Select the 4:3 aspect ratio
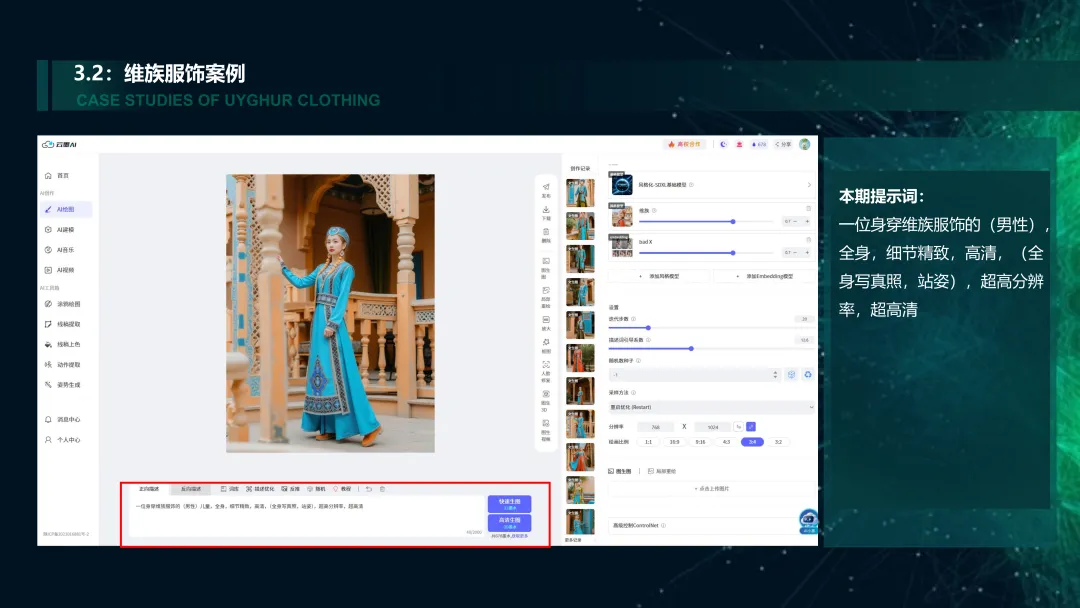1080x608 pixels. (727, 442)
